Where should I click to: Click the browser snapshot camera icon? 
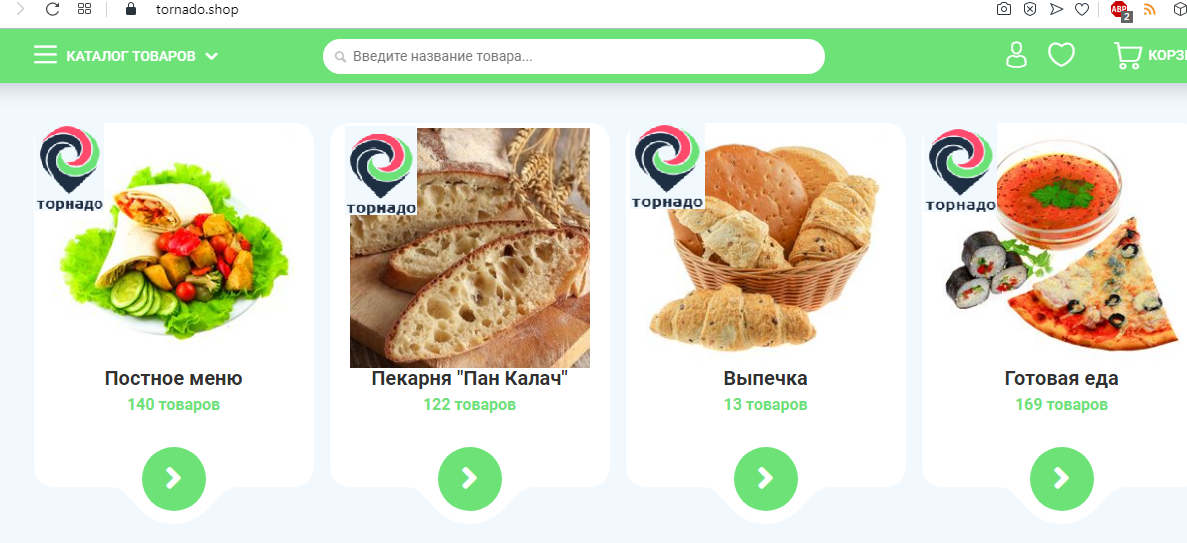pyautogui.click(x=1004, y=9)
